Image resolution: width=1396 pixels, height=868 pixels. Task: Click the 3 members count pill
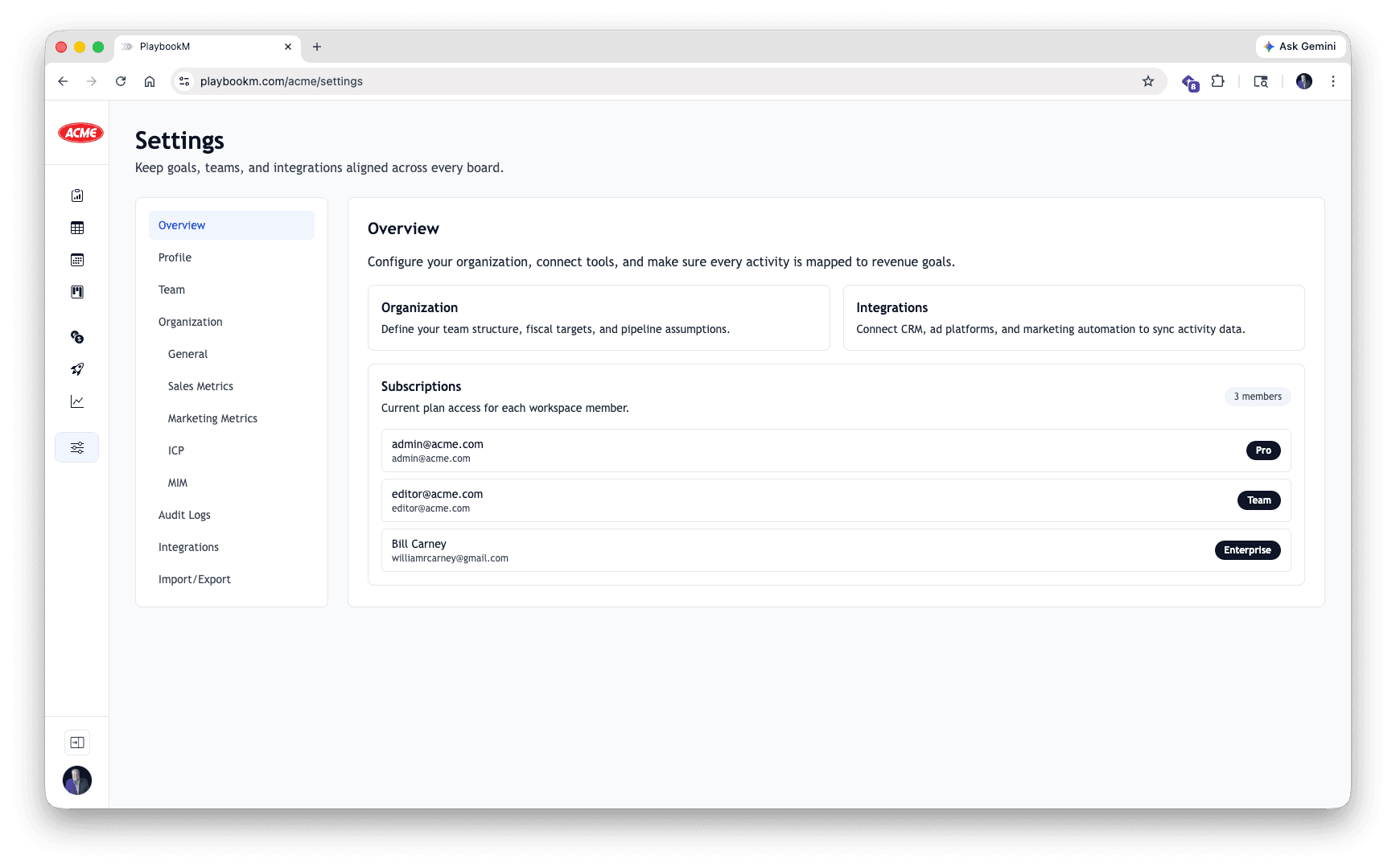coord(1257,397)
